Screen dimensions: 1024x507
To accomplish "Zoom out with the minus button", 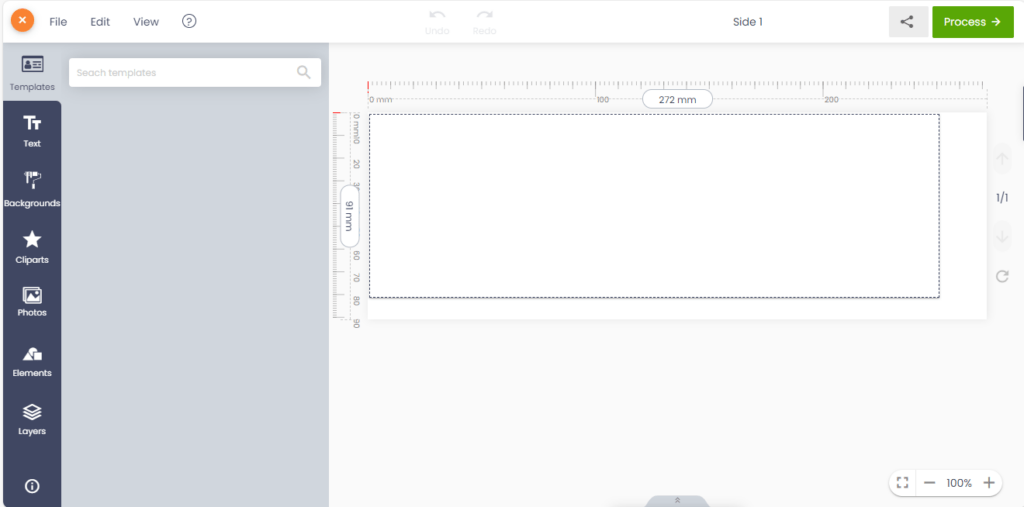I will pos(929,483).
